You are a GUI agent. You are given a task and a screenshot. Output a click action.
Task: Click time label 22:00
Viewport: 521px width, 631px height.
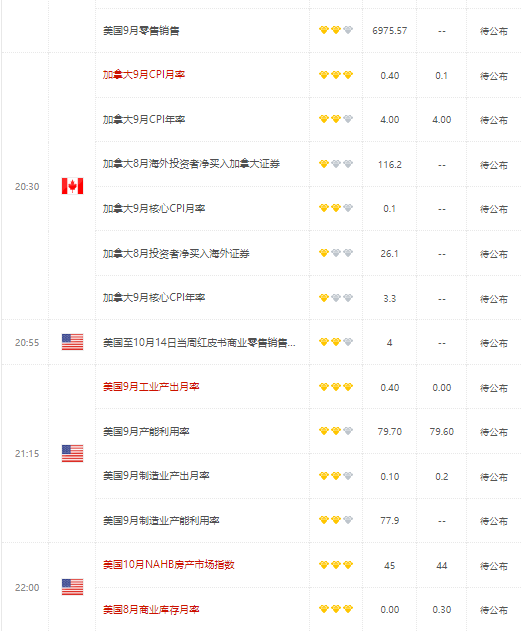[x=27, y=588]
